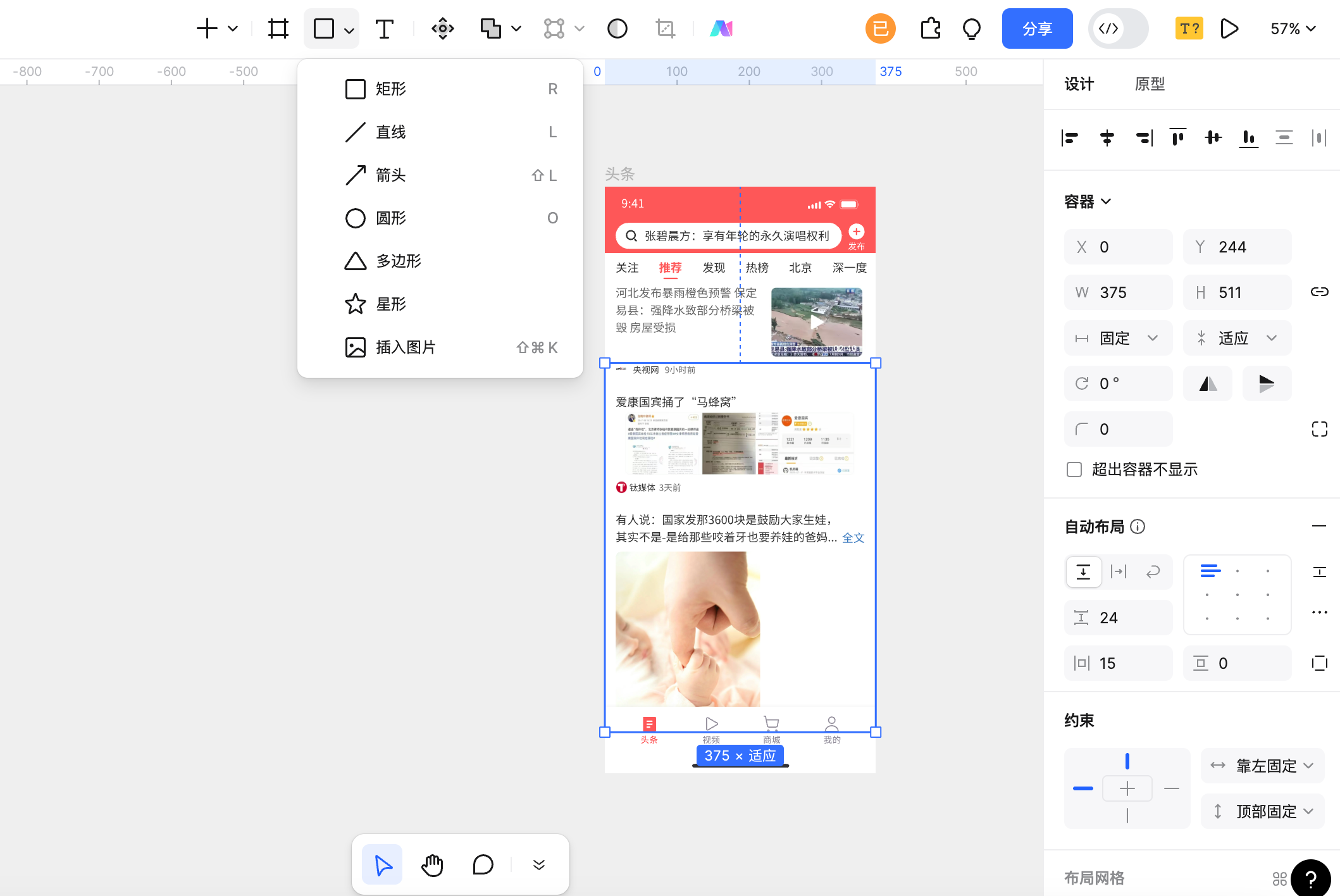Choose 箭头 from the shape menu
The width and height of the screenshot is (1340, 896).
pos(440,175)
